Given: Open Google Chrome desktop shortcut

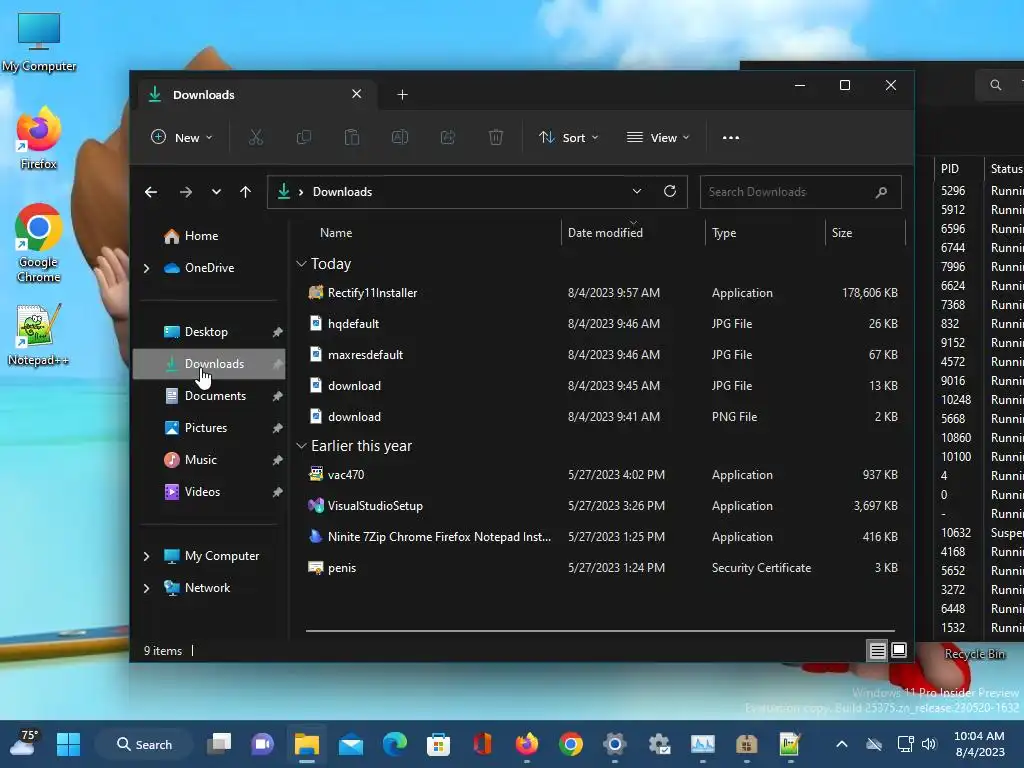Looking at the screenshot, I should tap(39, 243).
